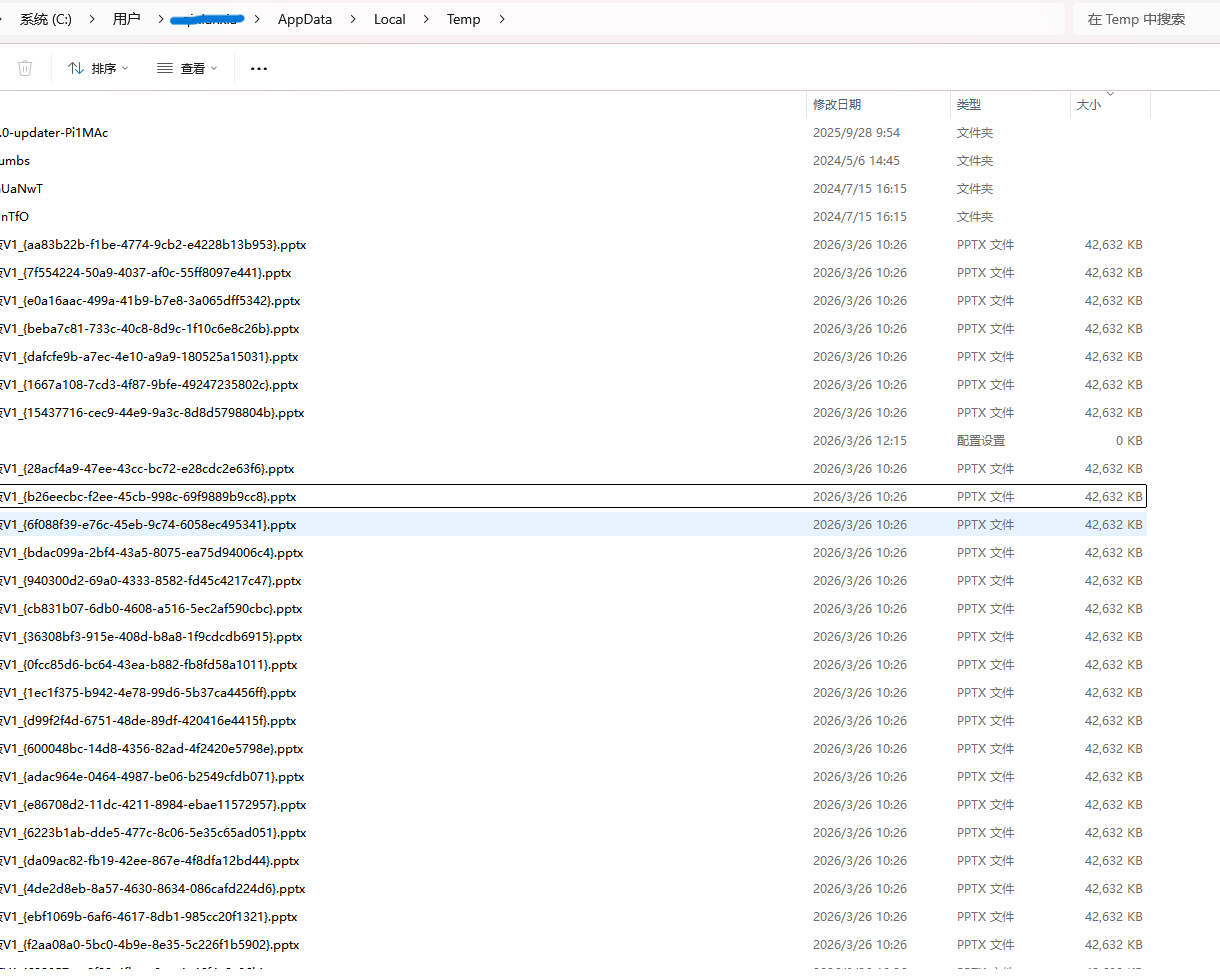
Task: Select file {4de2d8eb-8a57-4630-8634-086cafd224d6}.pptx
Action: 573,888
